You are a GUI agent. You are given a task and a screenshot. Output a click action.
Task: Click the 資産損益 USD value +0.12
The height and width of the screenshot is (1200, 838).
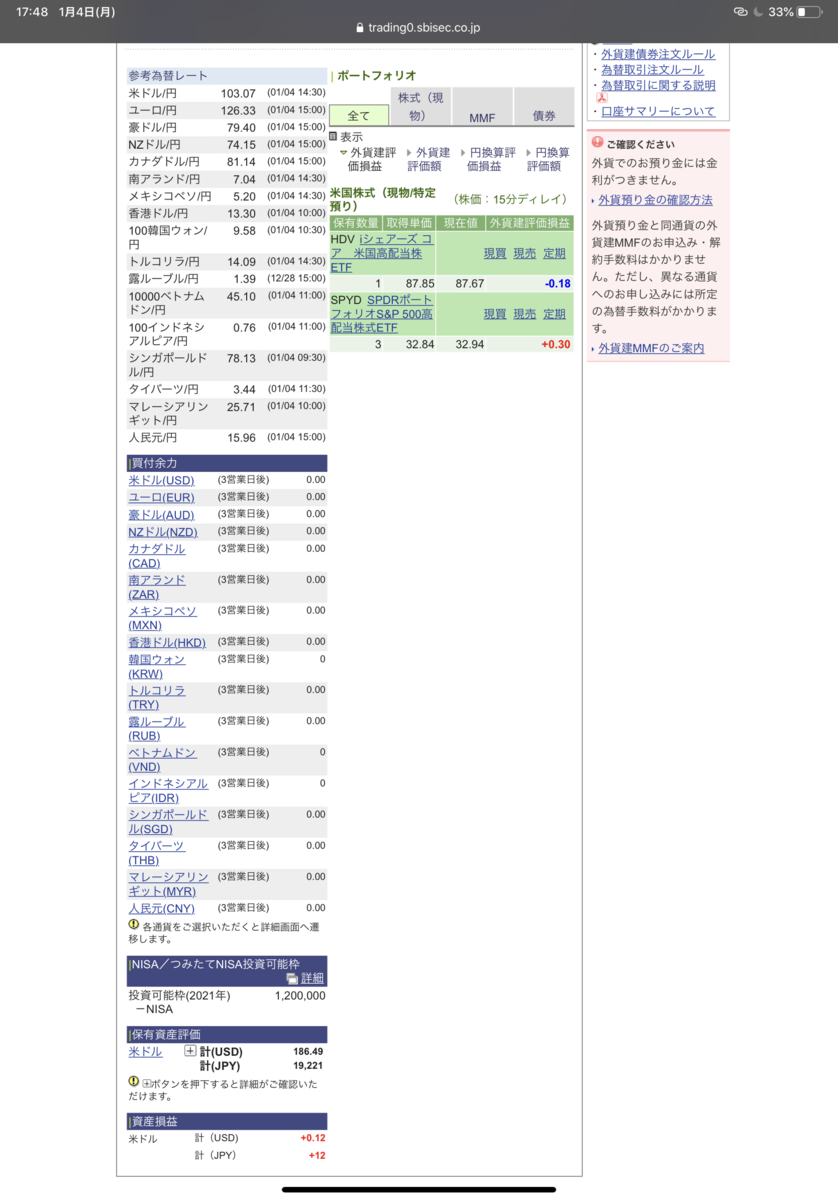click(x=313, y=1138)
